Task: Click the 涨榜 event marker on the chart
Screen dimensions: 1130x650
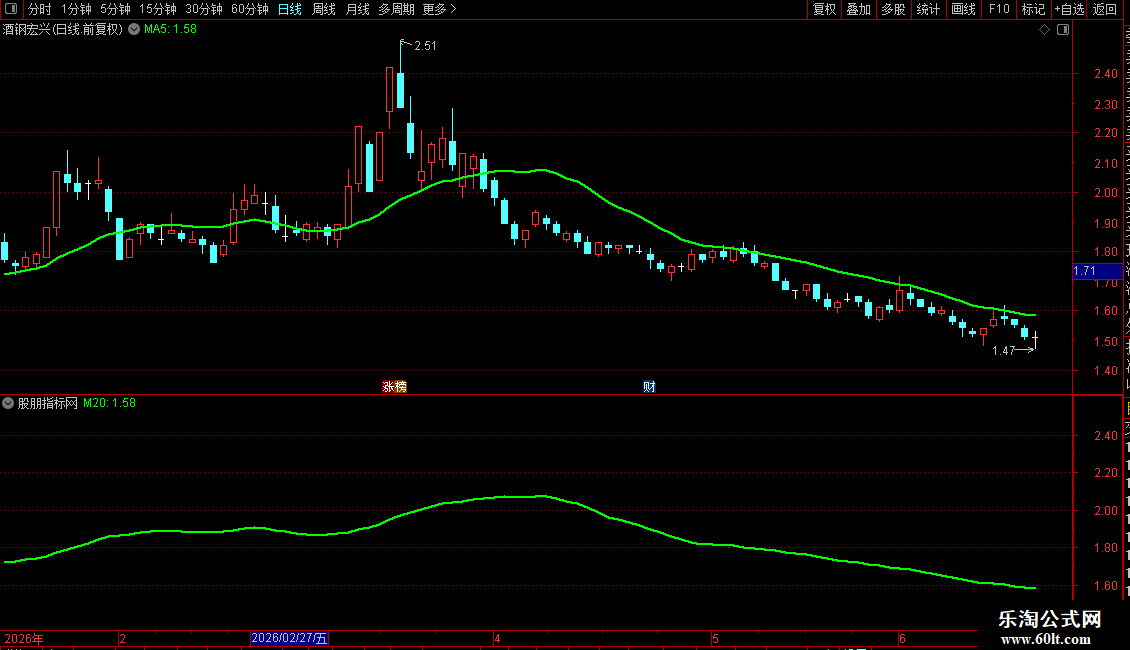Action: 394,387
